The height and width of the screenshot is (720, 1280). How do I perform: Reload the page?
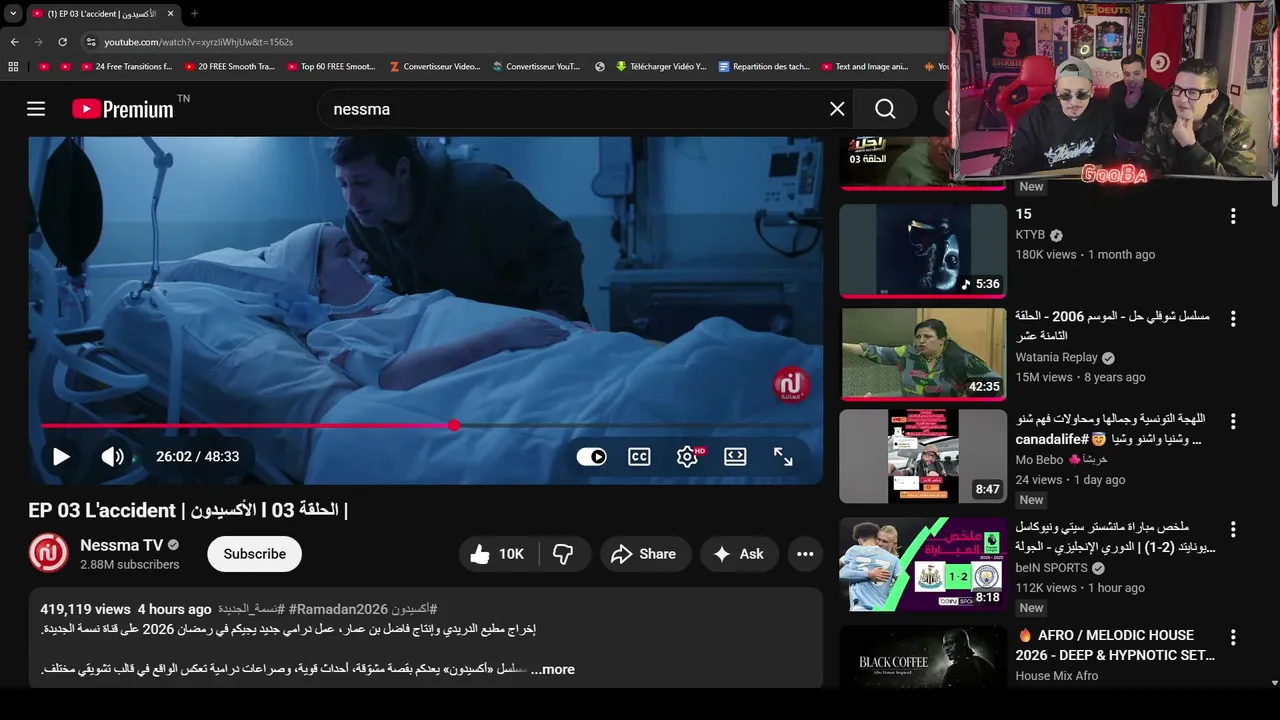coord(62,42)
